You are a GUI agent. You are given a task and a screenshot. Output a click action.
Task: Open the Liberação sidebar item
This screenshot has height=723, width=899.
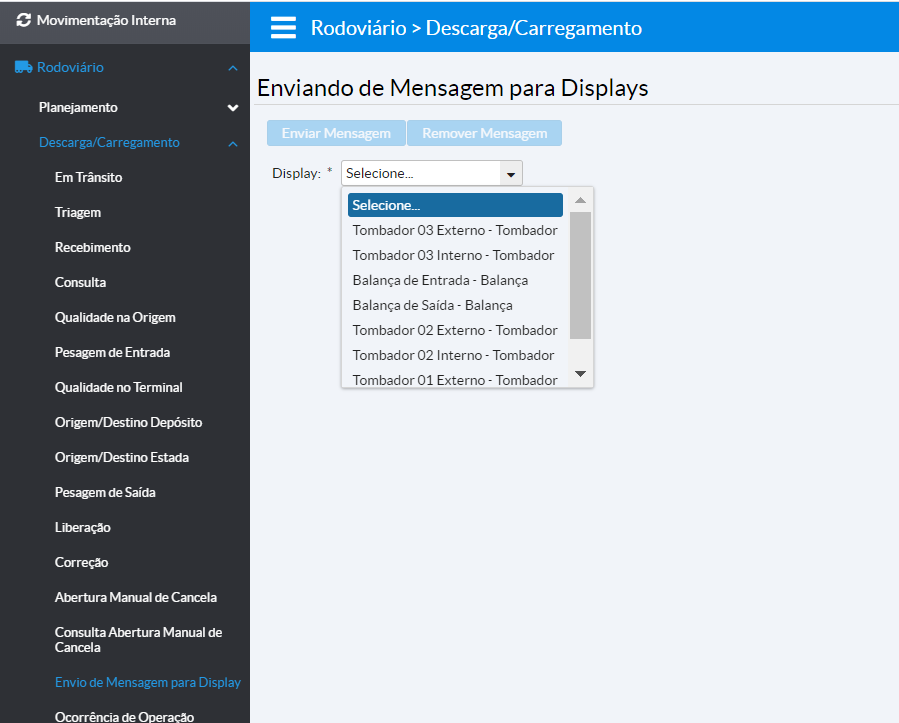(x=82, y=528)
